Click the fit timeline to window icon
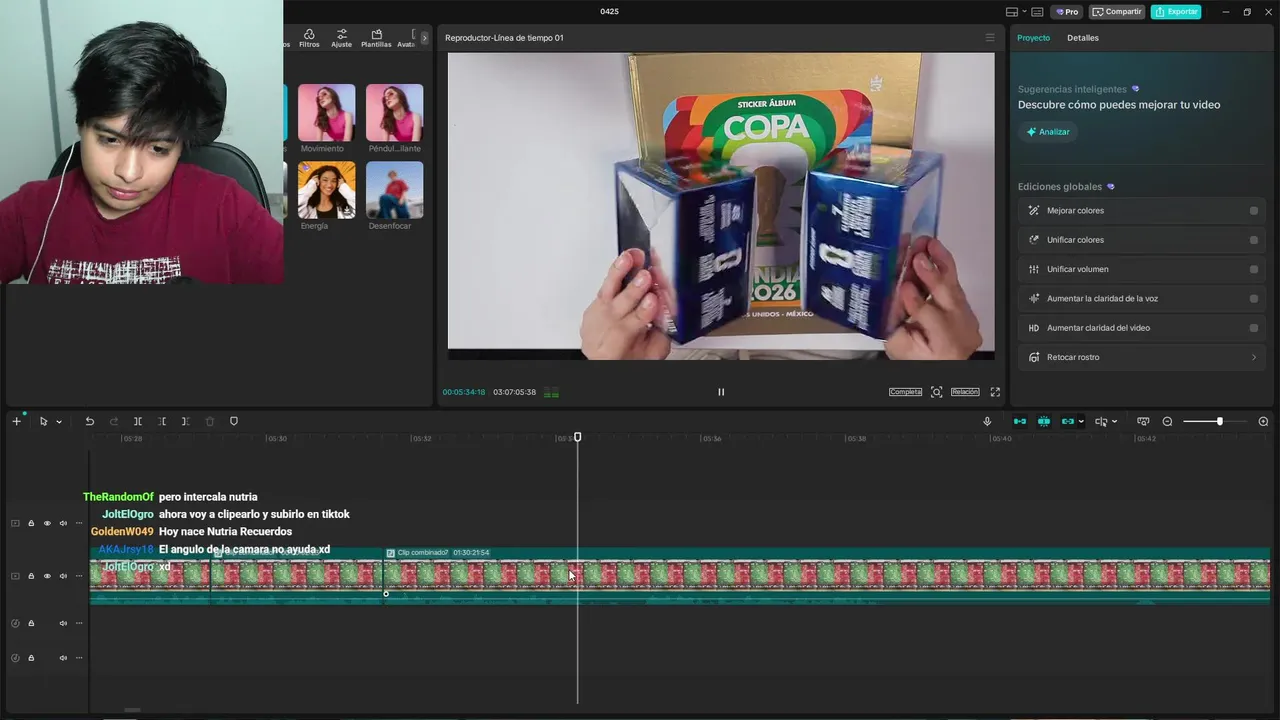The image size is (1280, 720). [x=1143, y=421]
